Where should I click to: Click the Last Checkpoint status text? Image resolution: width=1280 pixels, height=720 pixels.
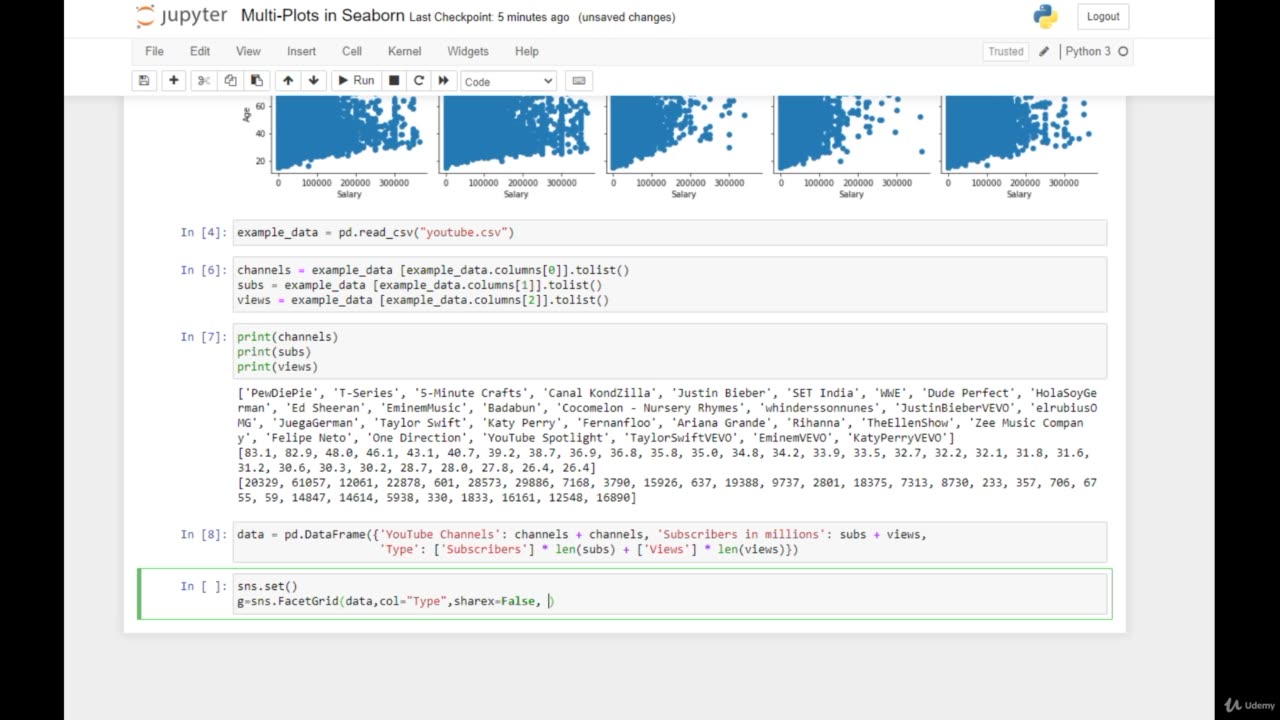pos(489,17)
